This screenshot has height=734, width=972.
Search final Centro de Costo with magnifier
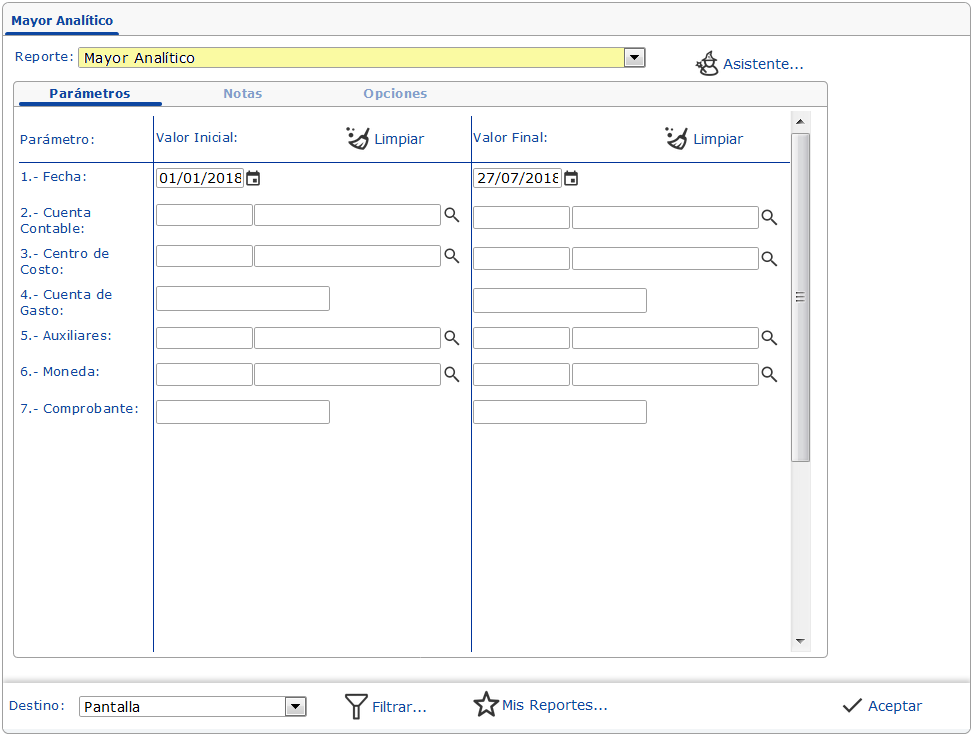pyautogui.click(x=769, y=258)
